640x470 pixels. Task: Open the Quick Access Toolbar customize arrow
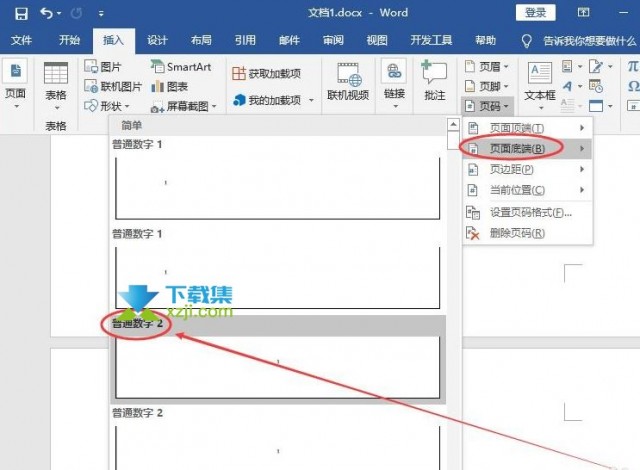pyautogui.click(x=101, y=14)
